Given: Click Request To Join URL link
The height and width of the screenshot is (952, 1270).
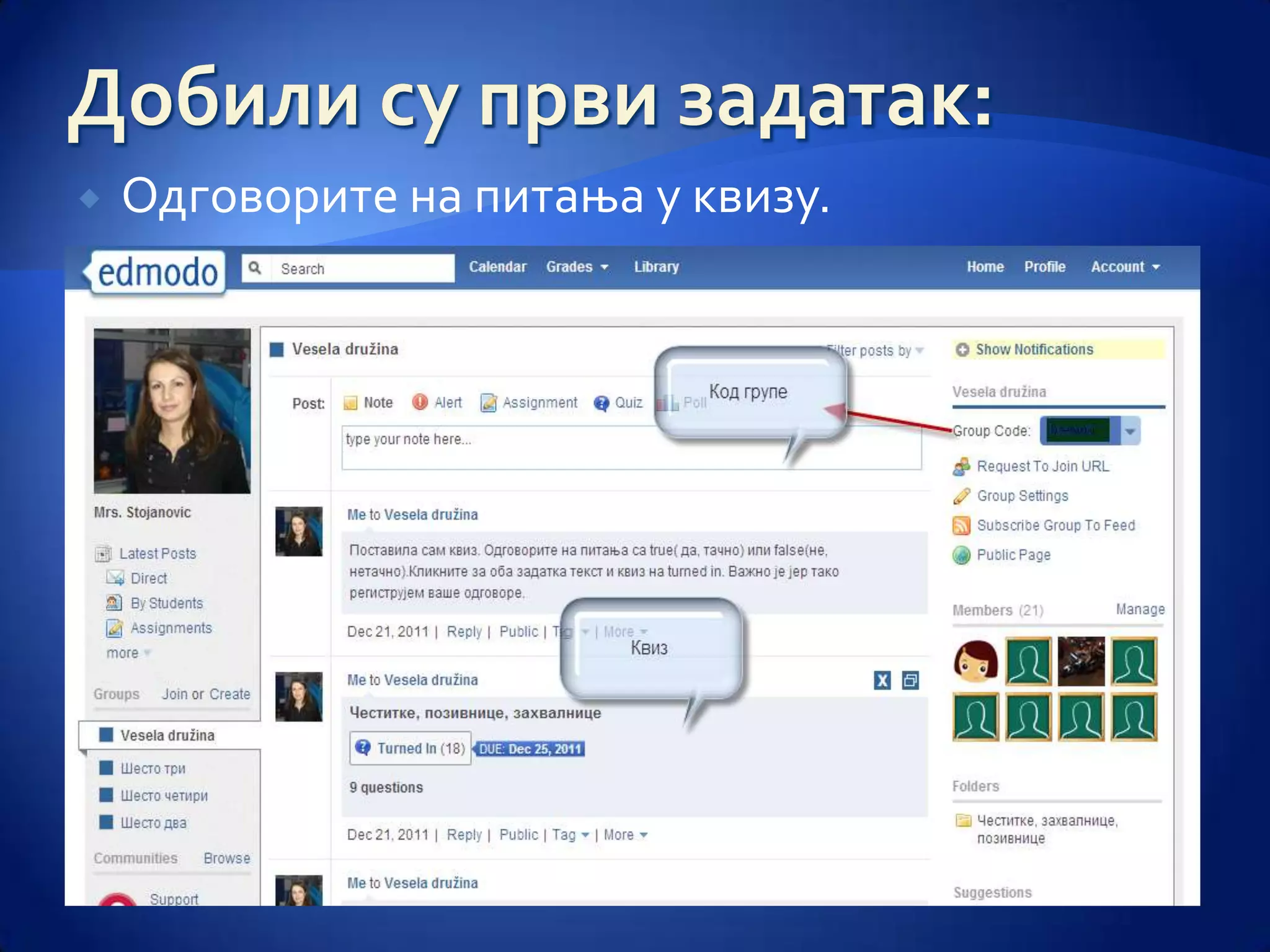Looking at the screenshot, I should click(x=1043, y=466).
